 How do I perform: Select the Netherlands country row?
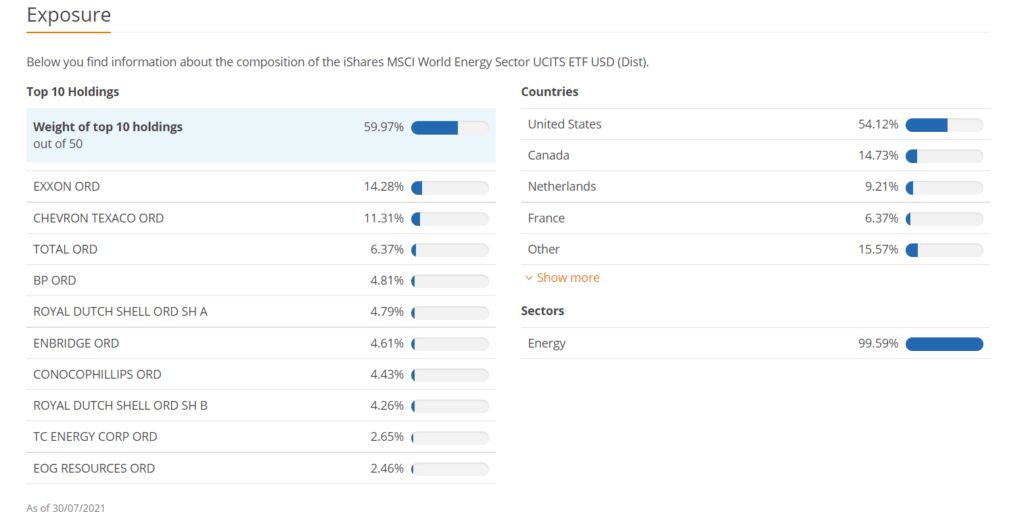pyautogui.click(x=755, y=187)
